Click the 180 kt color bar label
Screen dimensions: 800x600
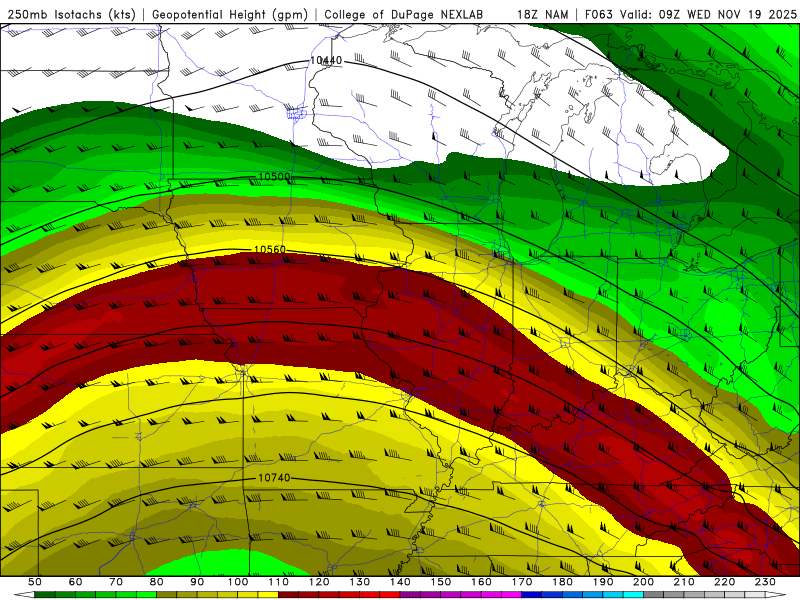tap(562, 582)
